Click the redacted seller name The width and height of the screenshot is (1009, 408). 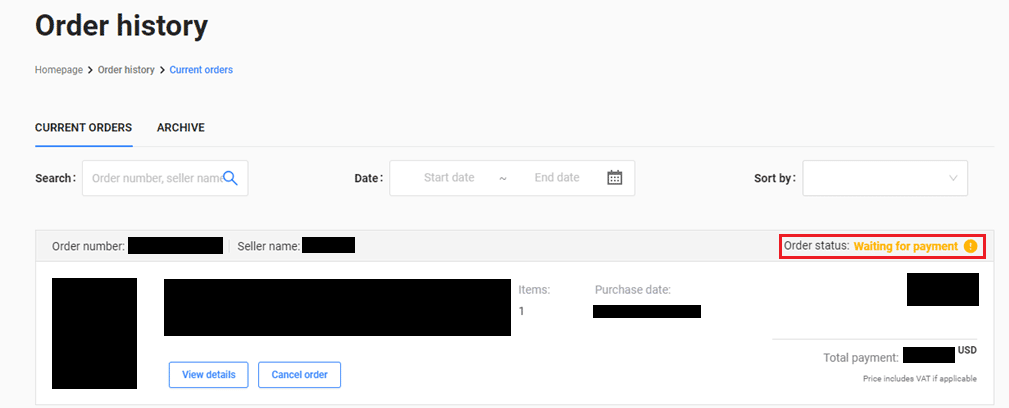328,246
